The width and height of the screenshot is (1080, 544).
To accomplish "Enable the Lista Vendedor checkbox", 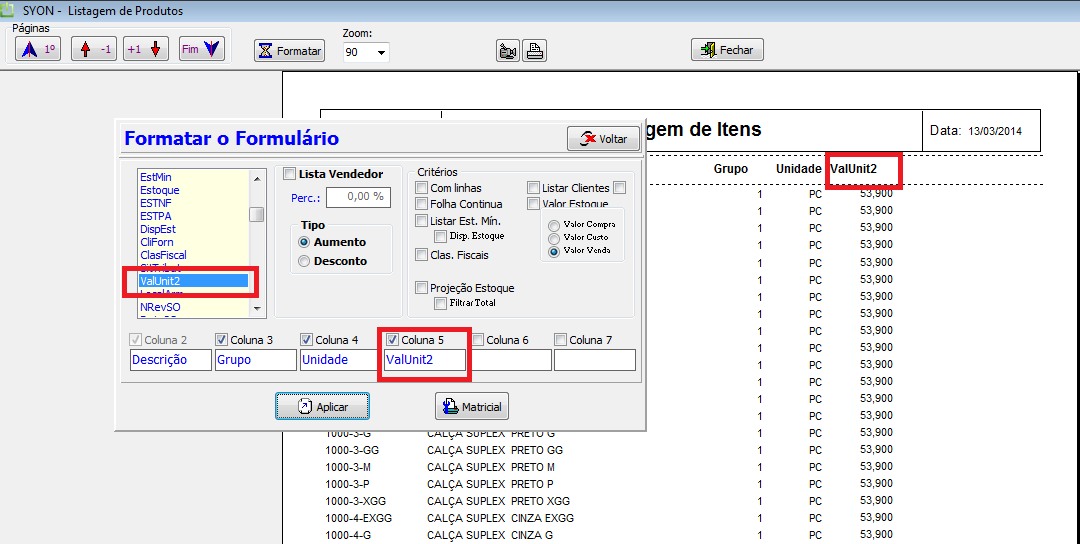I will pyautogui.click(x=290, y=174).
